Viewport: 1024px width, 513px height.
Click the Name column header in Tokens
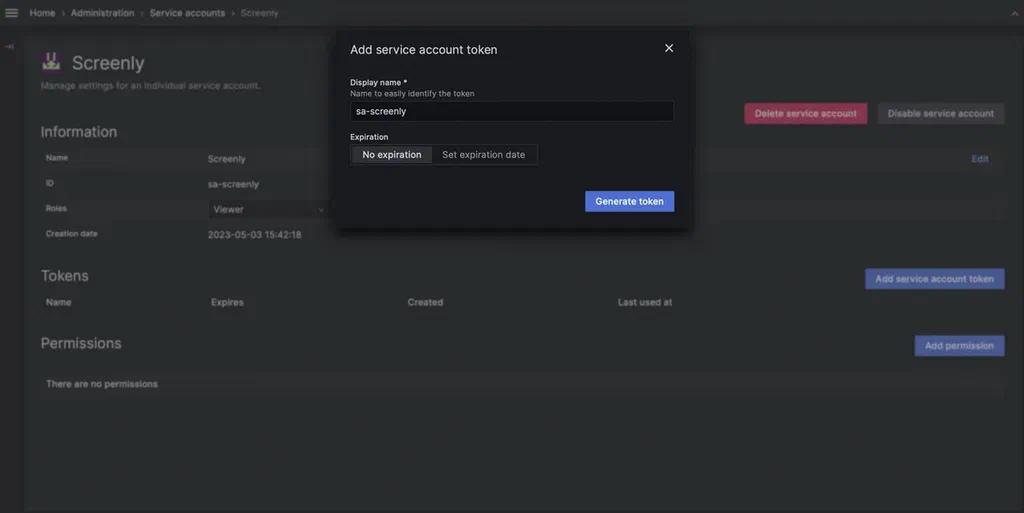[x=59, y=302]
